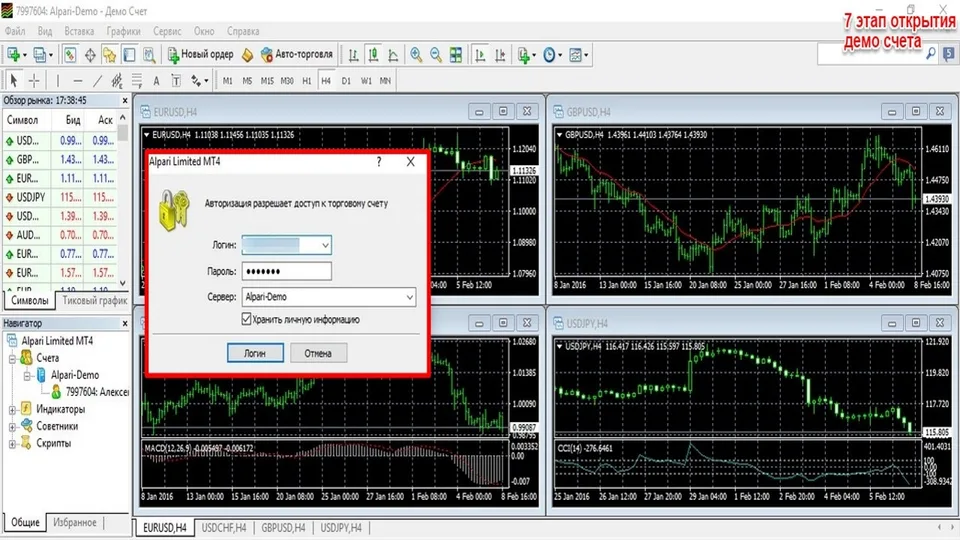
Task: Open the Strategy Tester icon
Action: coord(149,55)
